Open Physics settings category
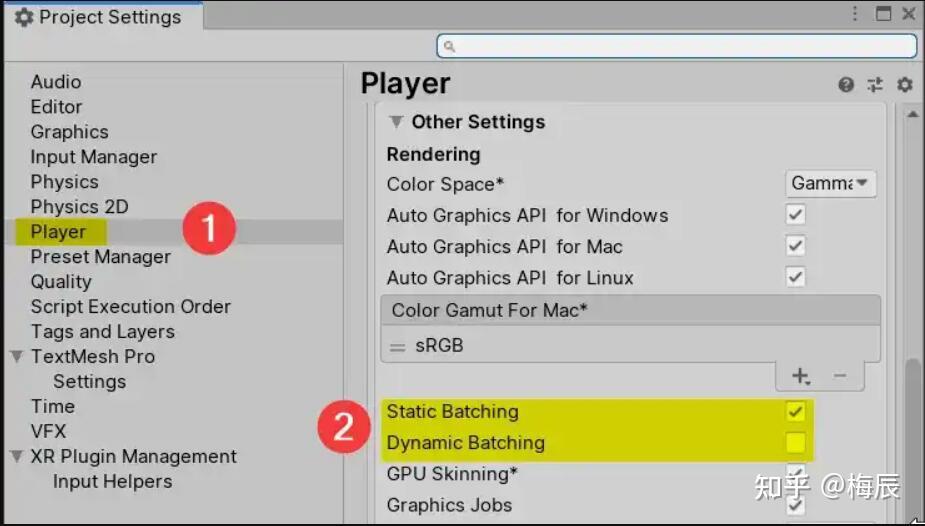 (x=64, y=182)
